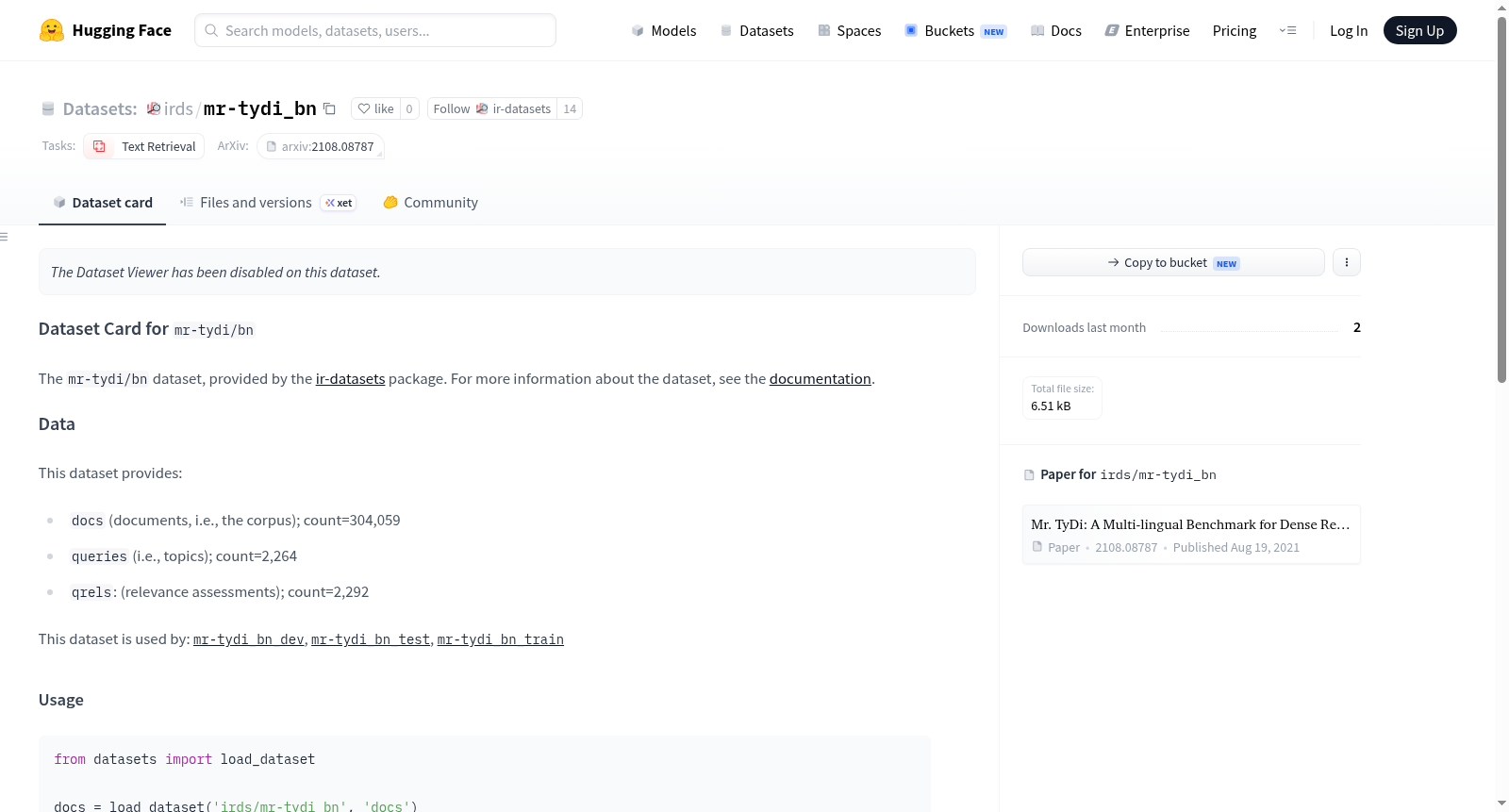Click the xet badge on Files tab
The width and height of the screenshot is (1509, 812).
339,203
